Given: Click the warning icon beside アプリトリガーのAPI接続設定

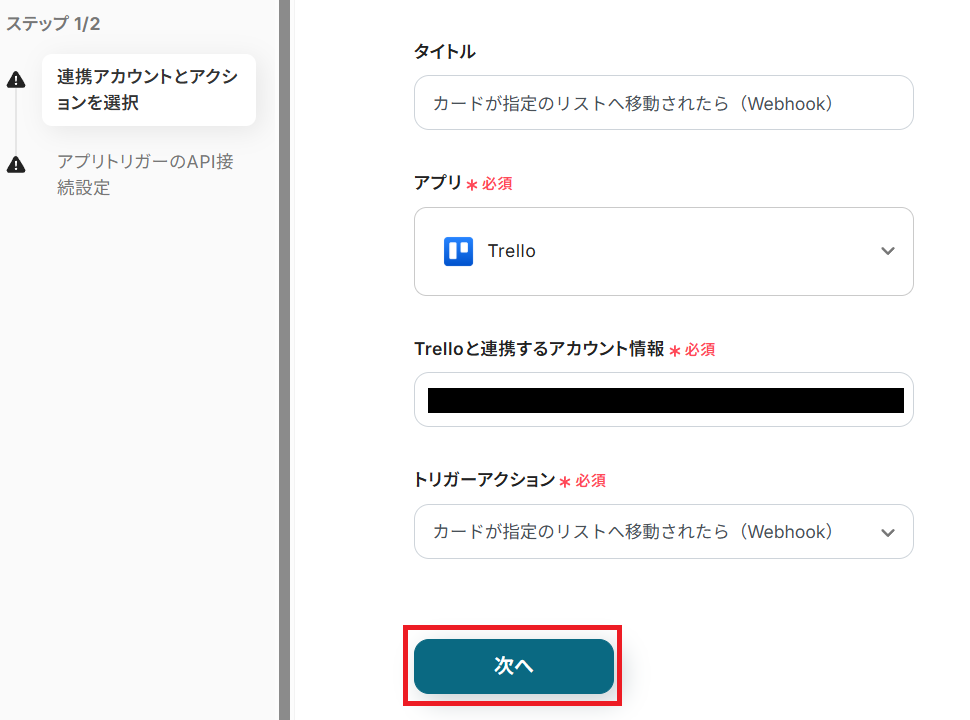Looking at the screenshot, I should click(16, 165).
